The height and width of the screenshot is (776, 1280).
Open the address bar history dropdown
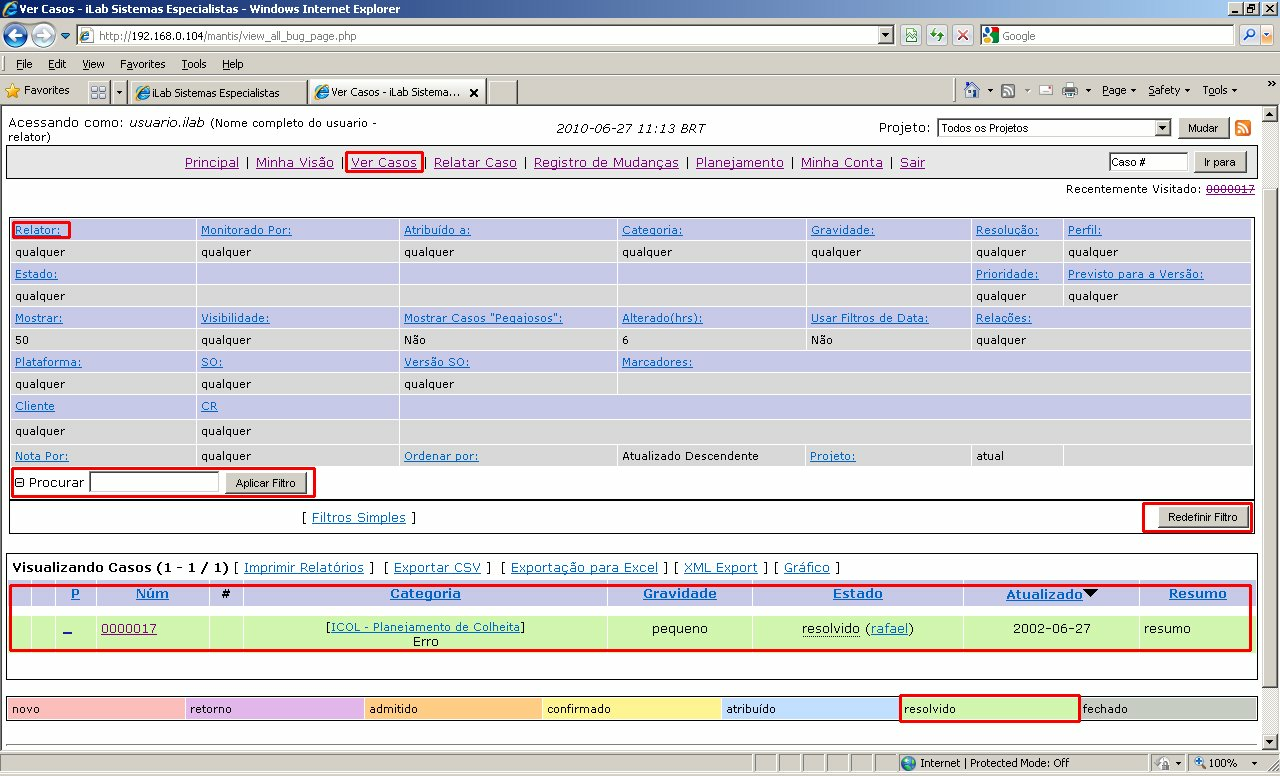pyautogui.click(x=886, y=36)
